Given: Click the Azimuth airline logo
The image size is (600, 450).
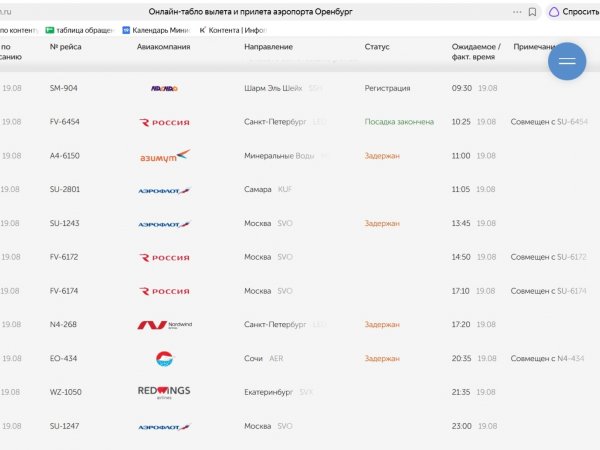Looking at the screenshot, I should [x=165, y=156].
